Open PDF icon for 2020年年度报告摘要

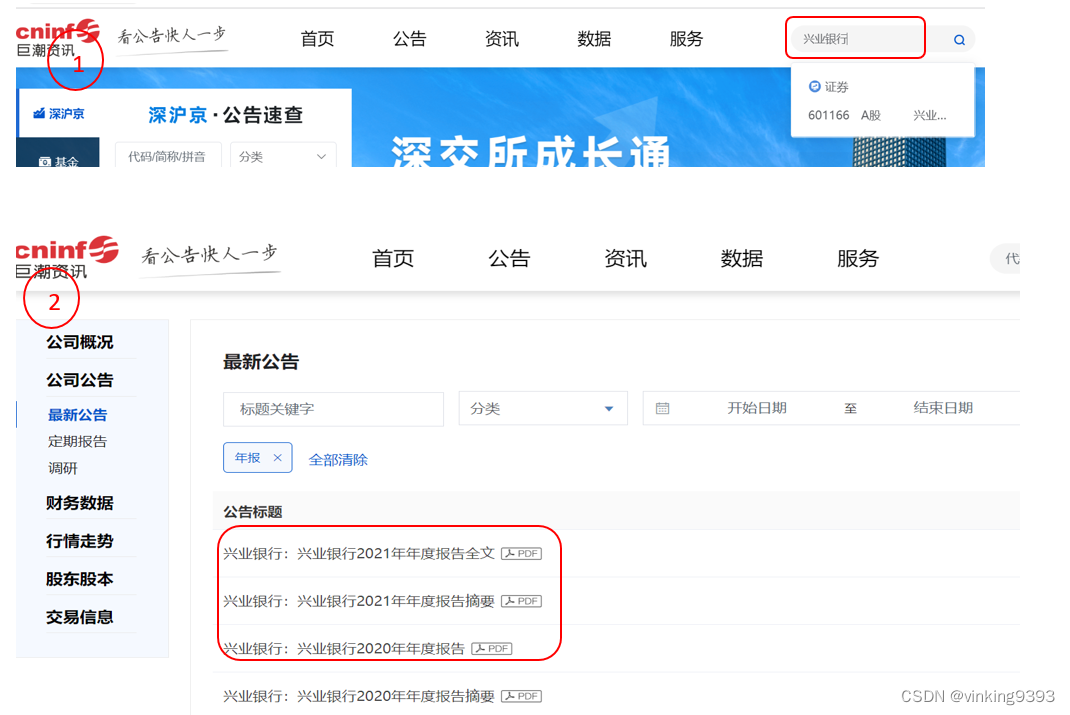click(x=521, y=696)
